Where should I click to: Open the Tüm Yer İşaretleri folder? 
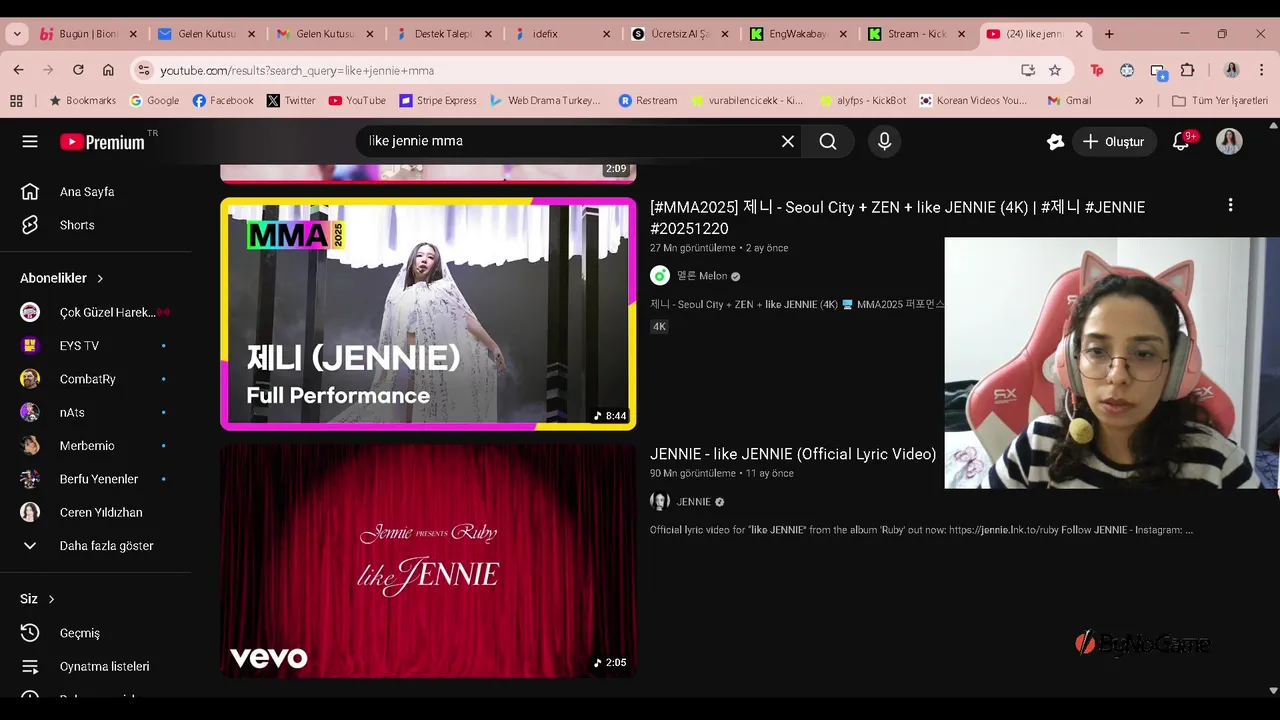pyautogui.click(x=1220, y=100)
